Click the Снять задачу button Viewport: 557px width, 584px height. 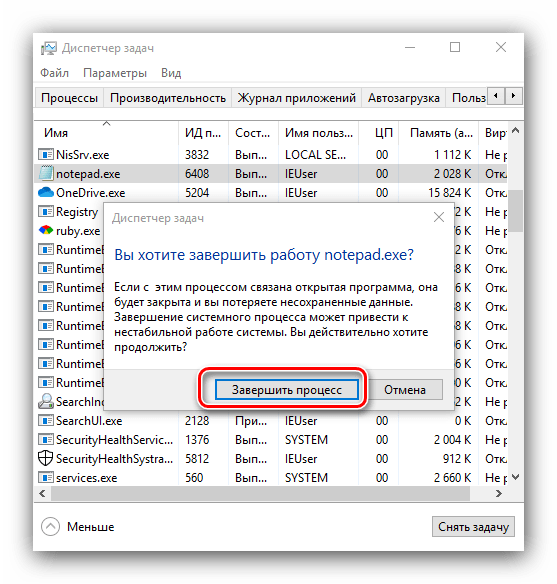tap(473, 527)
